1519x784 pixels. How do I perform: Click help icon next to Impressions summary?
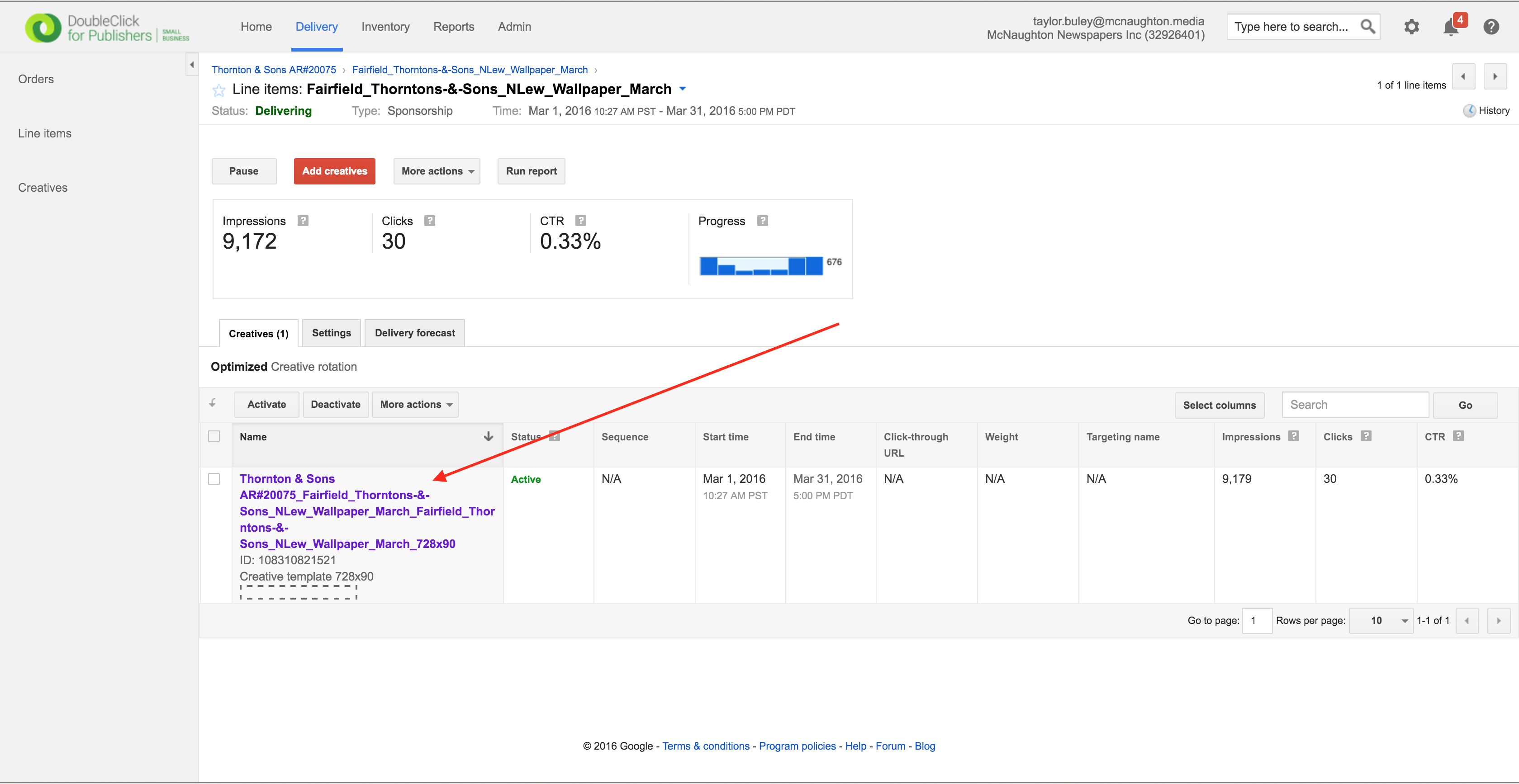point(303,221)
